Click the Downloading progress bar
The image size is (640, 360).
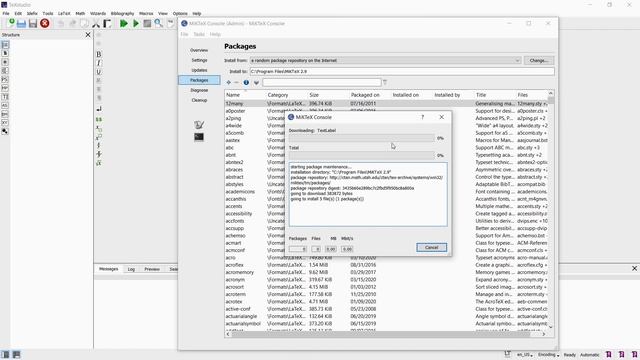pyautogui.click(x=362, y=138)
